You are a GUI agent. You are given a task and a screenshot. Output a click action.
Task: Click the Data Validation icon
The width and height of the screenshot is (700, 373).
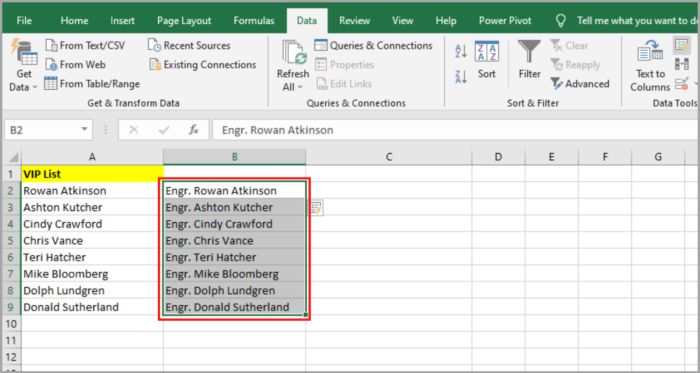[x=682, y=83]
